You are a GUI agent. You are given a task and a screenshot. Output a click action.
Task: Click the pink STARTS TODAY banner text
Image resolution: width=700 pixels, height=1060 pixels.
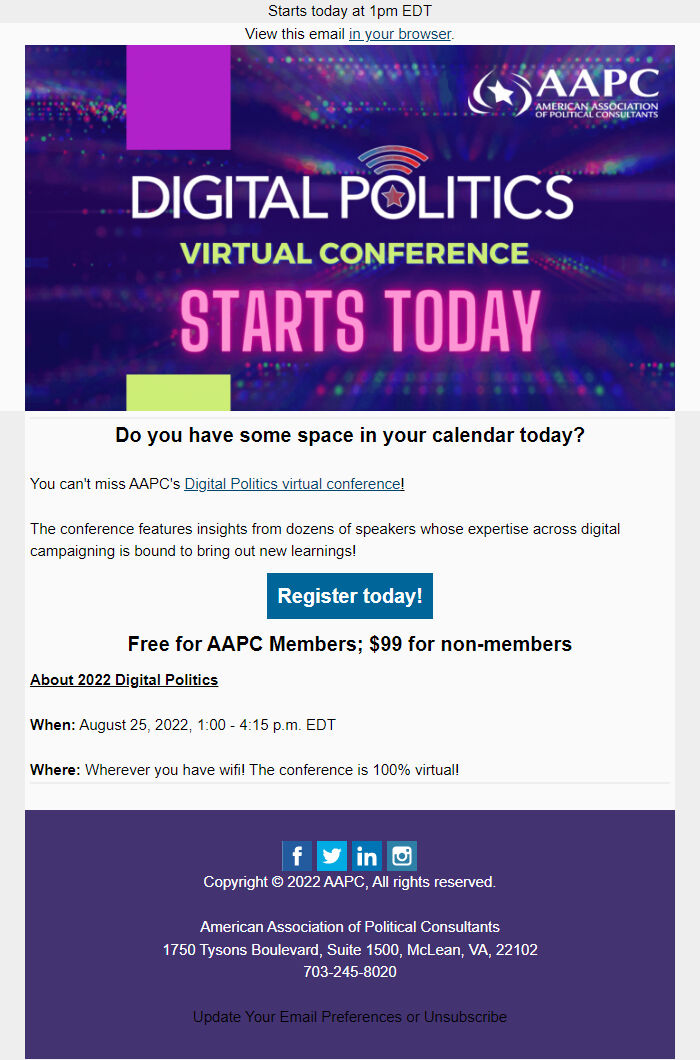coord(360,322)
